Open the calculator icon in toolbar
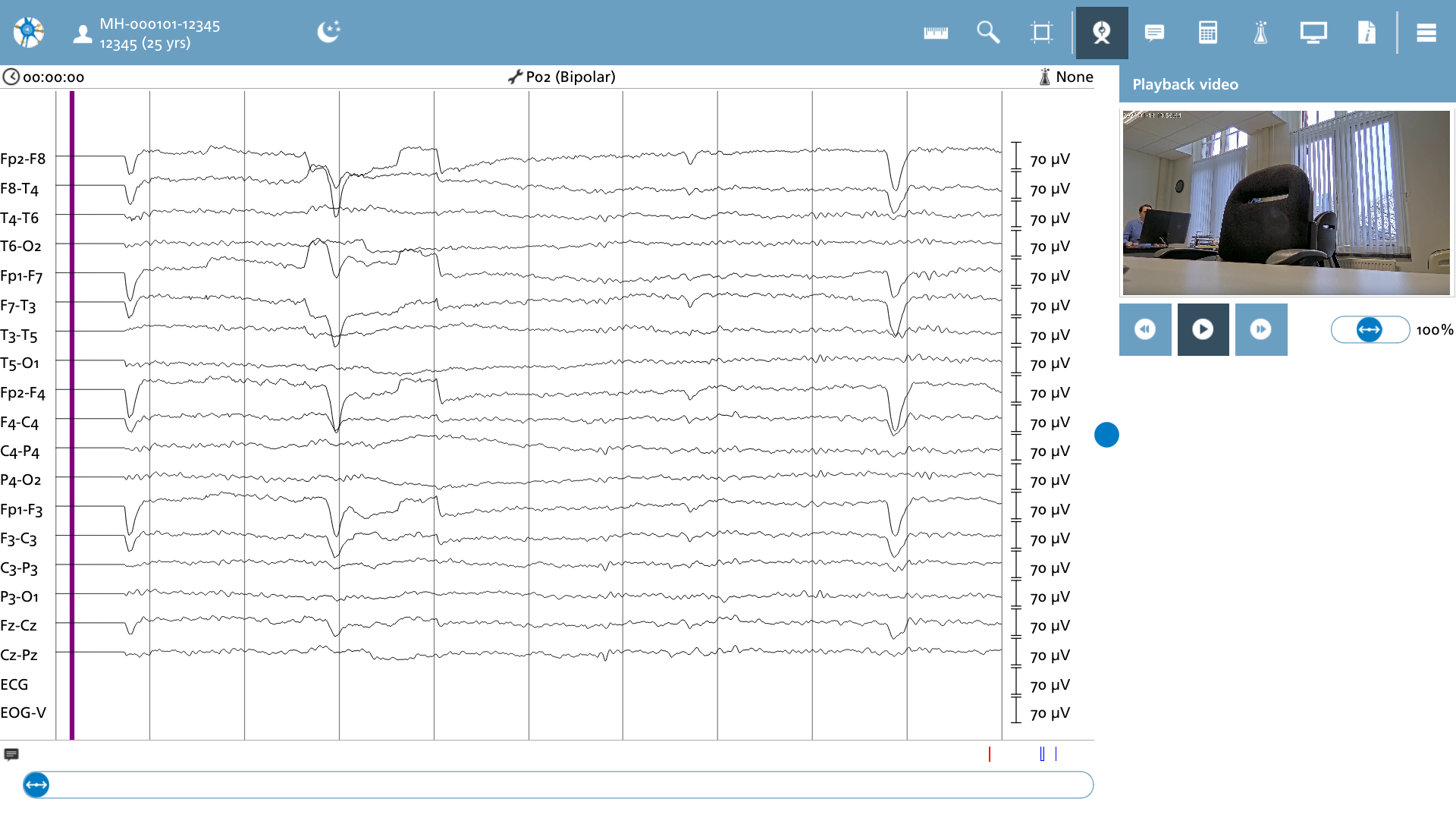Viewport: 1456px width, 824px height. click(x=1208, y=33)
